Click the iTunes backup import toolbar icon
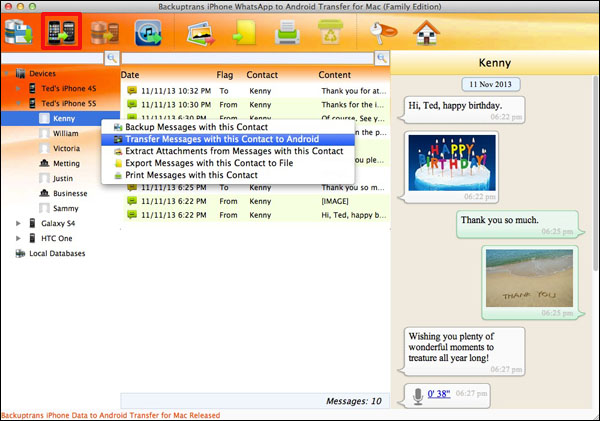The image size is (600, 421). point(148,32)
